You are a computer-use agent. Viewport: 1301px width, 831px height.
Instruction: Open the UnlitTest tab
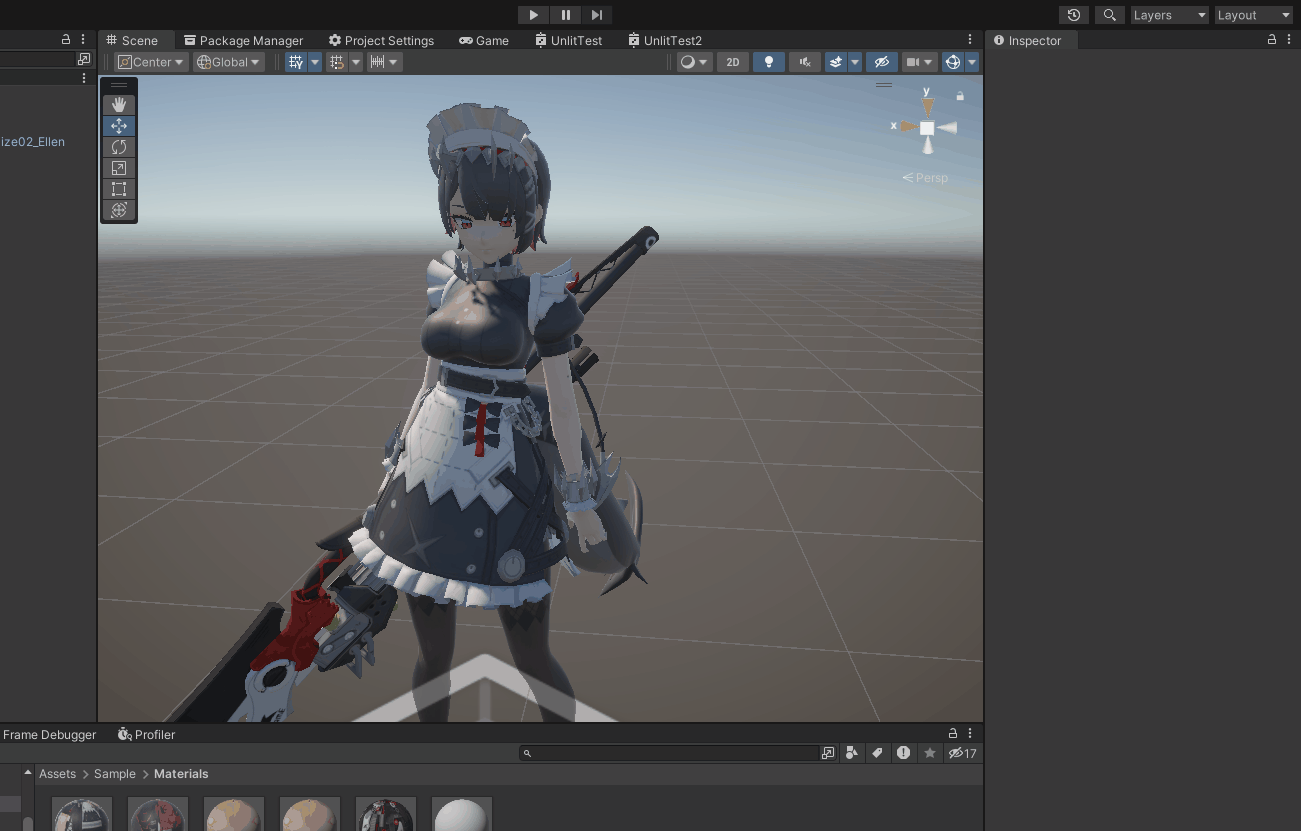tap(568, 40)
